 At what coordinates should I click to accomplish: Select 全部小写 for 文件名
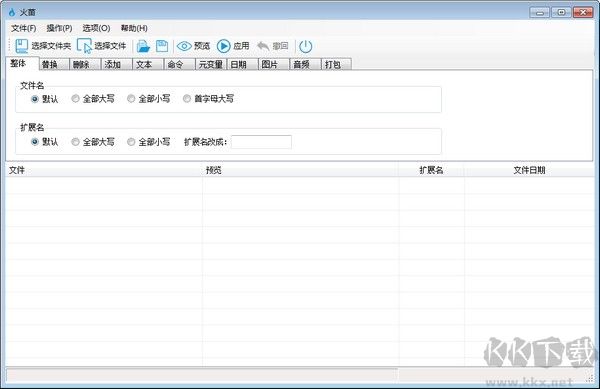coord(131,99)
